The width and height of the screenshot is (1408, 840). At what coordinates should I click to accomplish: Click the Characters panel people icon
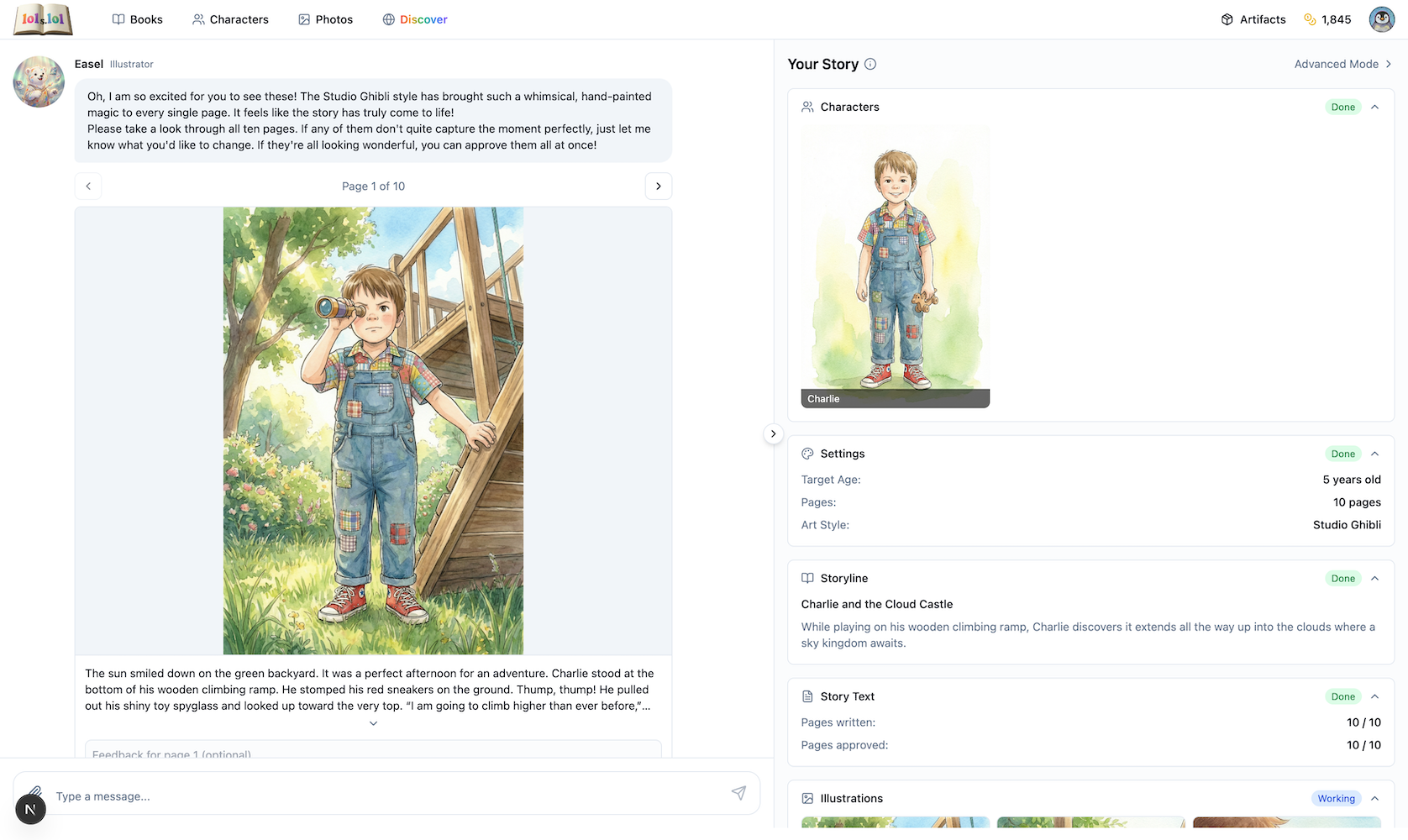[x=807, y=107]
